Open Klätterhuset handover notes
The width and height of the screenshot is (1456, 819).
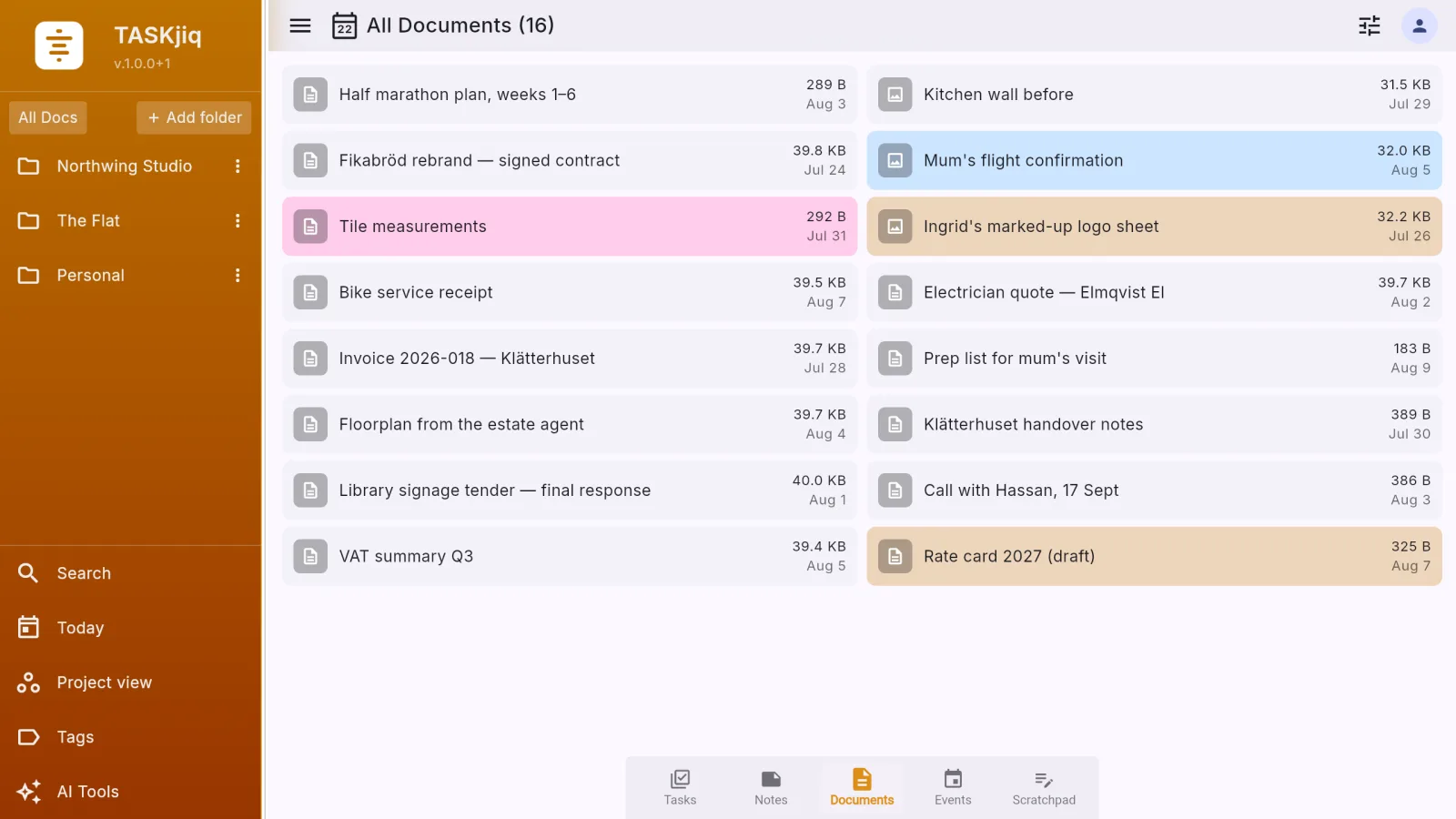(x=1154, y=424)
